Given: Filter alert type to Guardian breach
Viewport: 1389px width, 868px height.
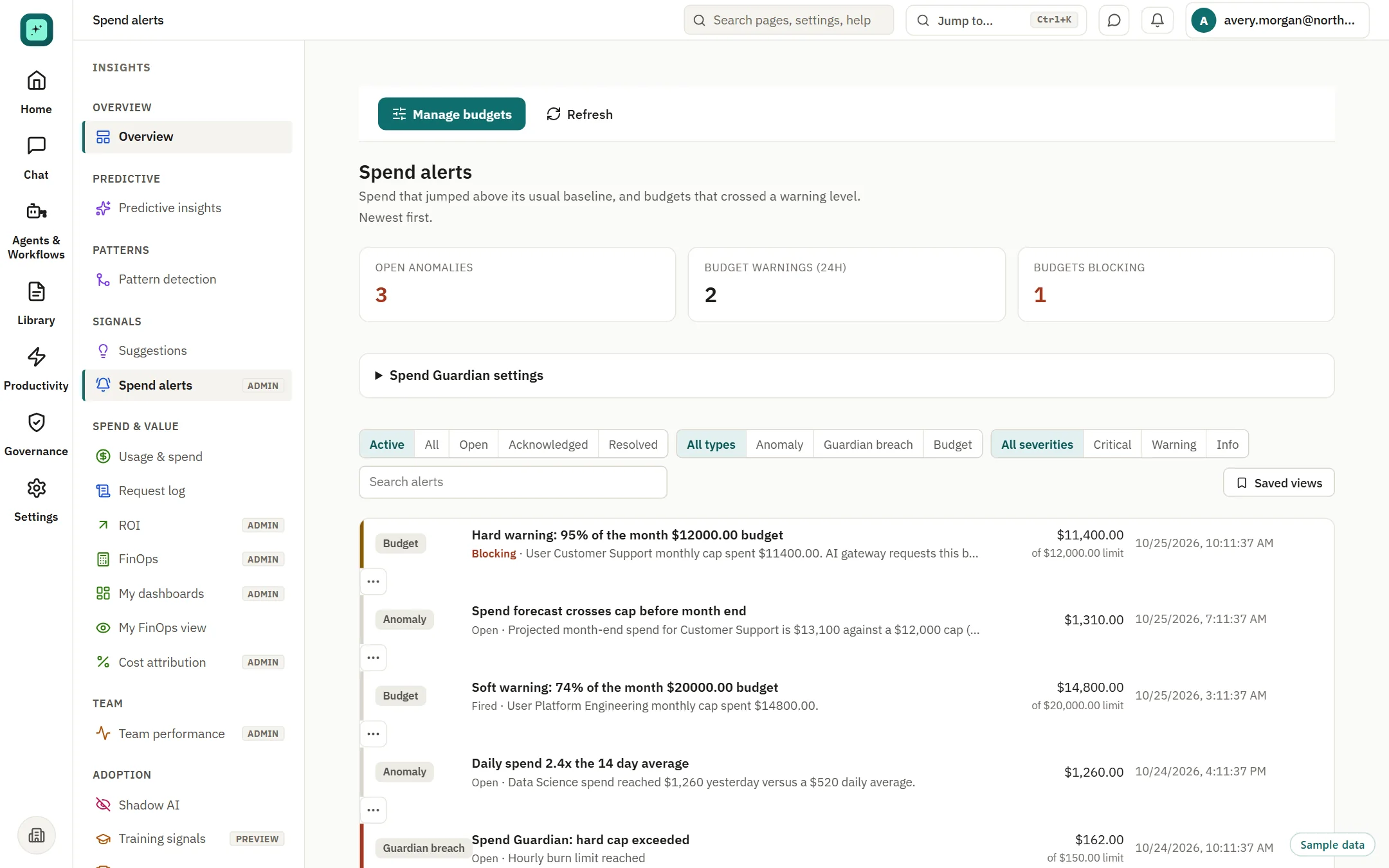Looking at the screenshot, I should pyautogui.click(x=868, y=444).
